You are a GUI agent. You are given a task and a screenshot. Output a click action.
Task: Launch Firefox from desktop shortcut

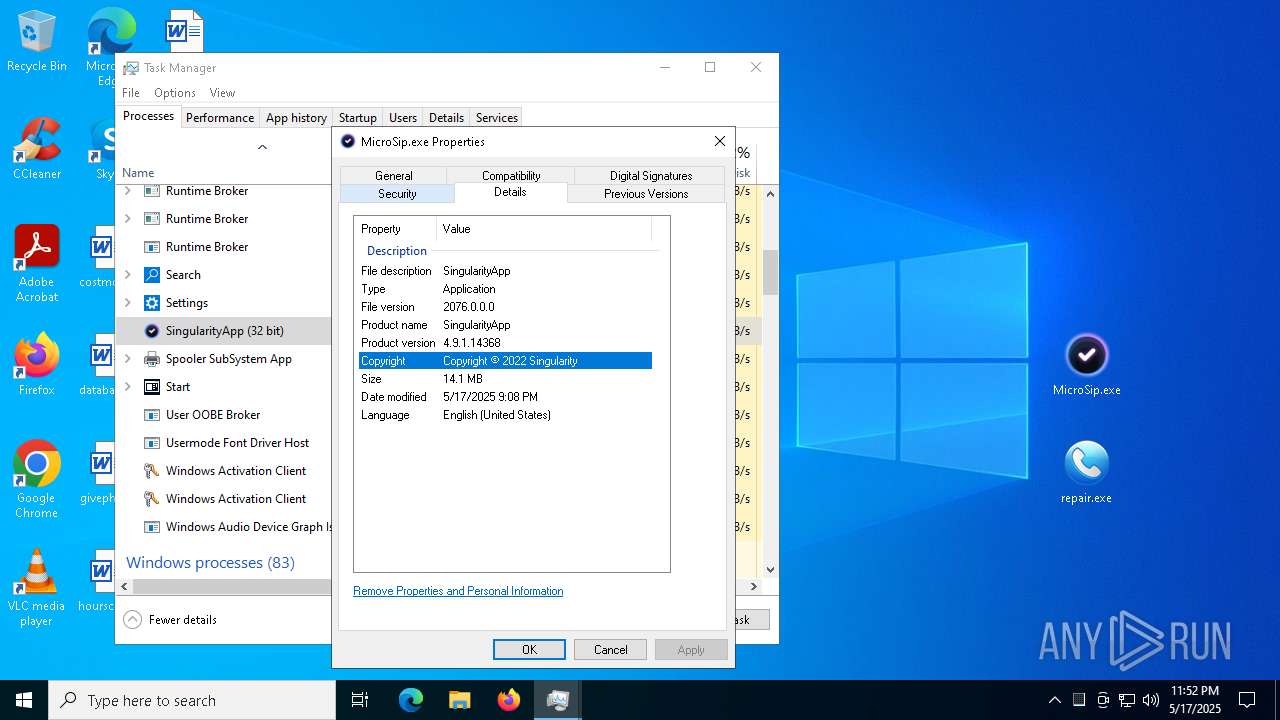click(37, 365)
